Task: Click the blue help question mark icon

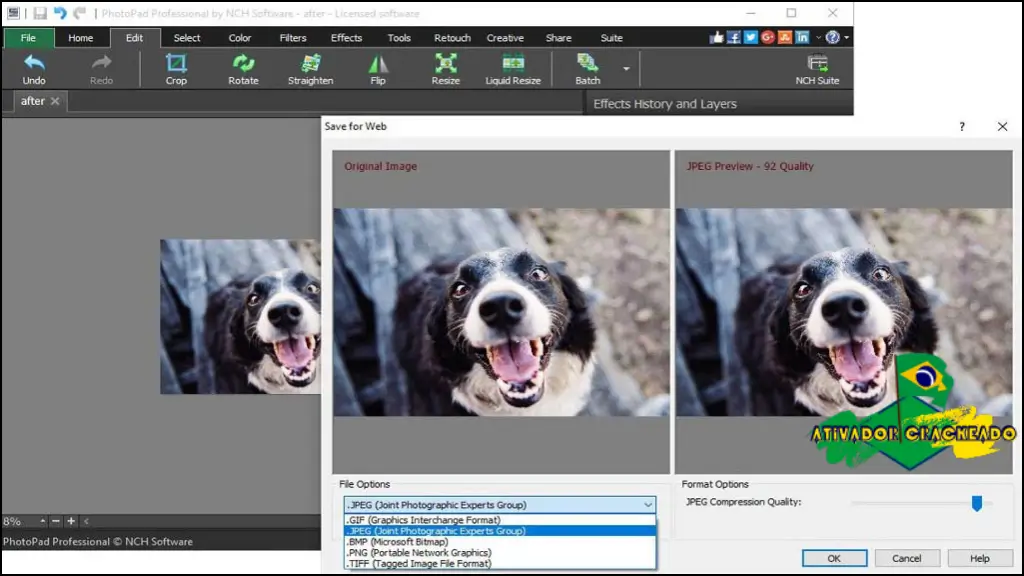Action: [832, 37]
